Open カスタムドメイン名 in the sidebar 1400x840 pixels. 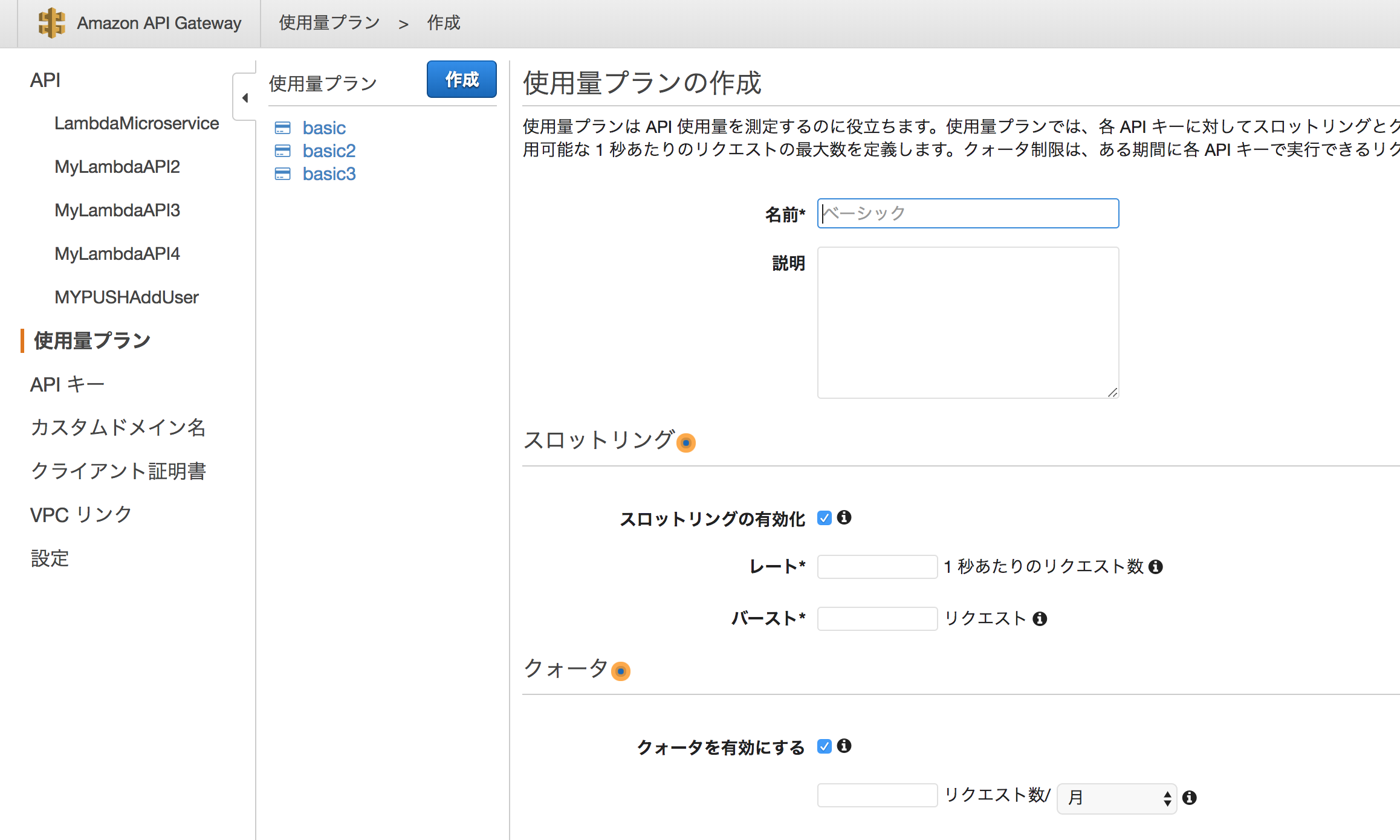118,428
